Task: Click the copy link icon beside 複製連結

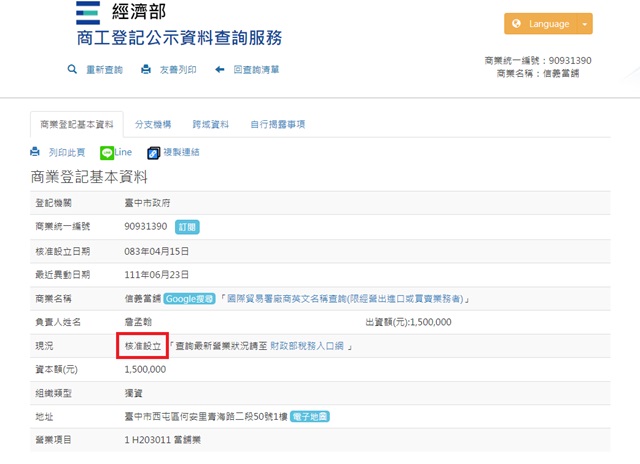Action: tap(154, 153)
